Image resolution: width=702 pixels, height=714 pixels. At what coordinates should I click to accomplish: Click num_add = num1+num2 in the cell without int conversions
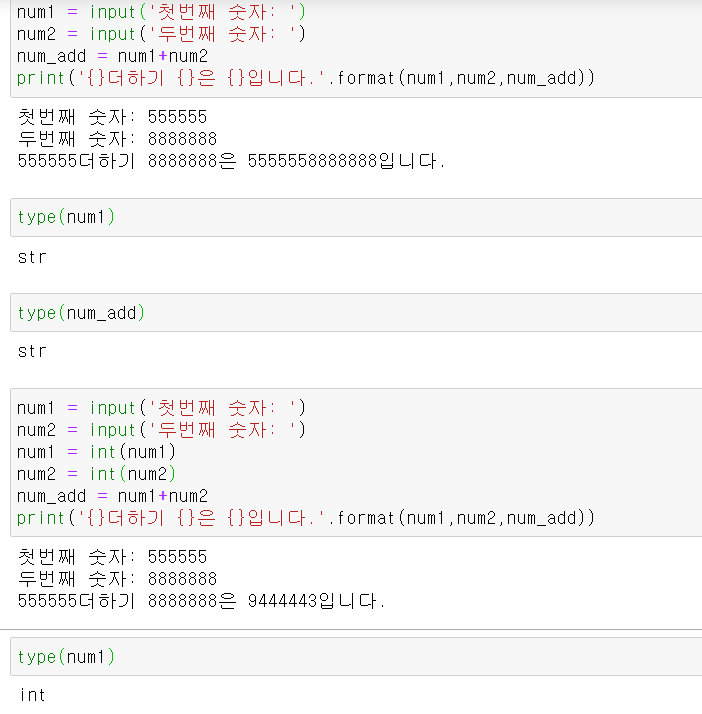click(x=112, y=56)
